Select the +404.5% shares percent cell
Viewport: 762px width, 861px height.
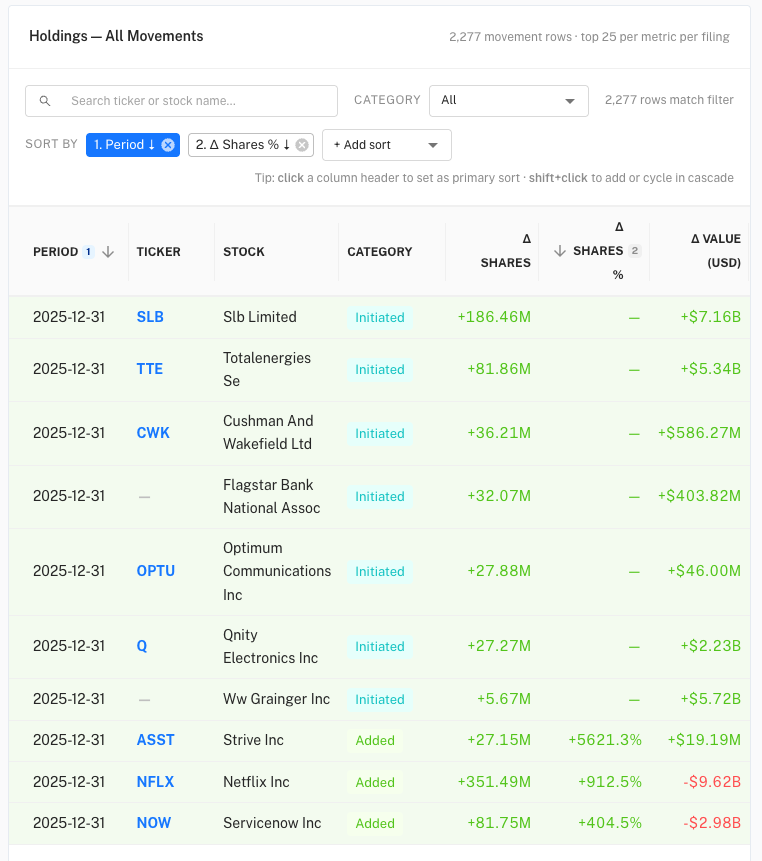tap(610, 823)
